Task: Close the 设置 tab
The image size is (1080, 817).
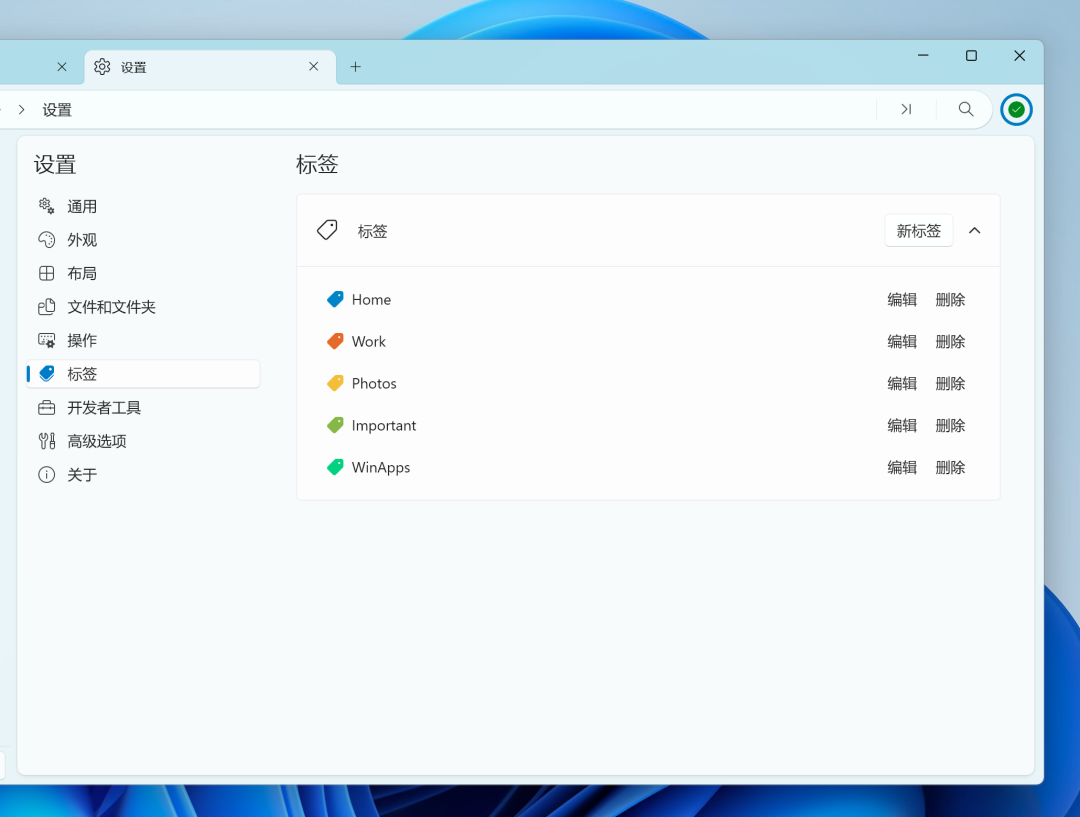Action: [x=313, y=67]
